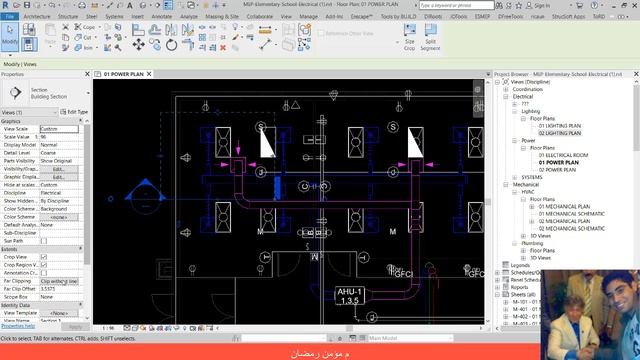Toggle the Sun Path checkbox
The image size is (640, 360).
point(44,241)
